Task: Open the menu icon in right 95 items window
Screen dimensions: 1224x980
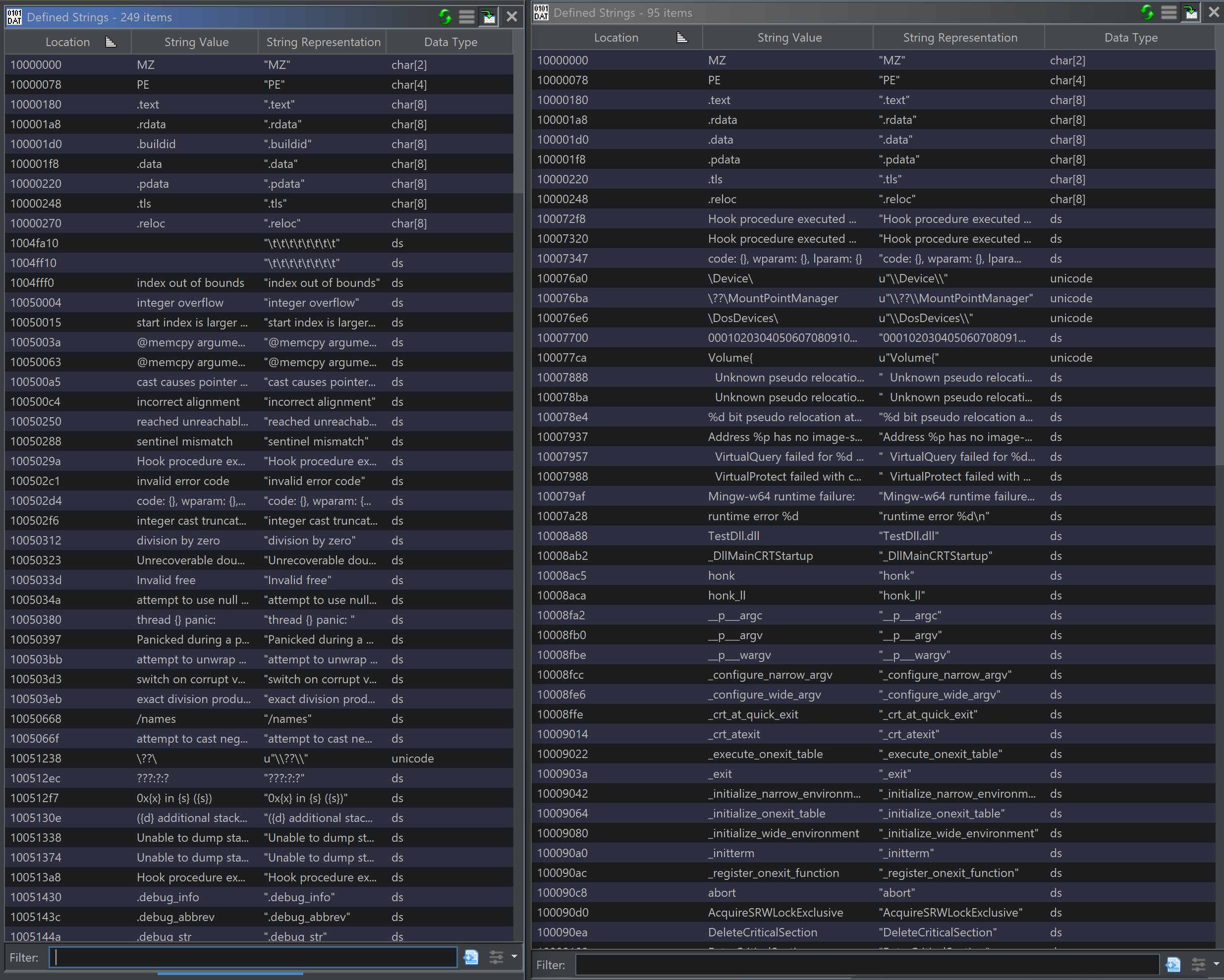Action: [x=1169, y=12]
